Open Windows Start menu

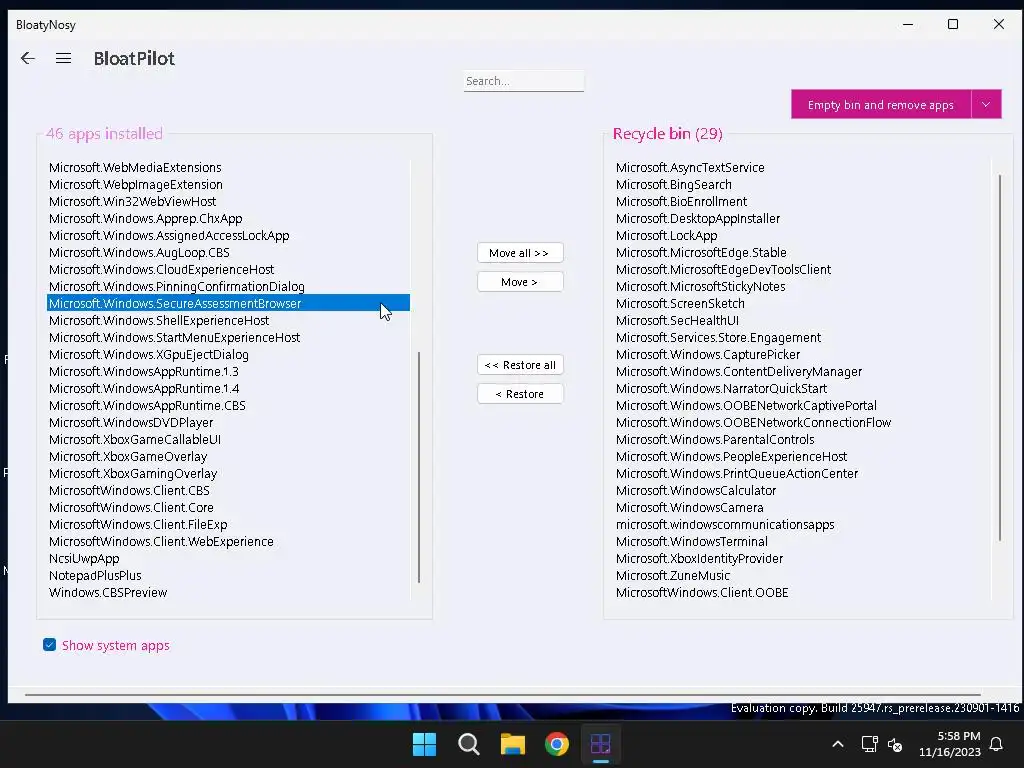click(x=424, y=744)
